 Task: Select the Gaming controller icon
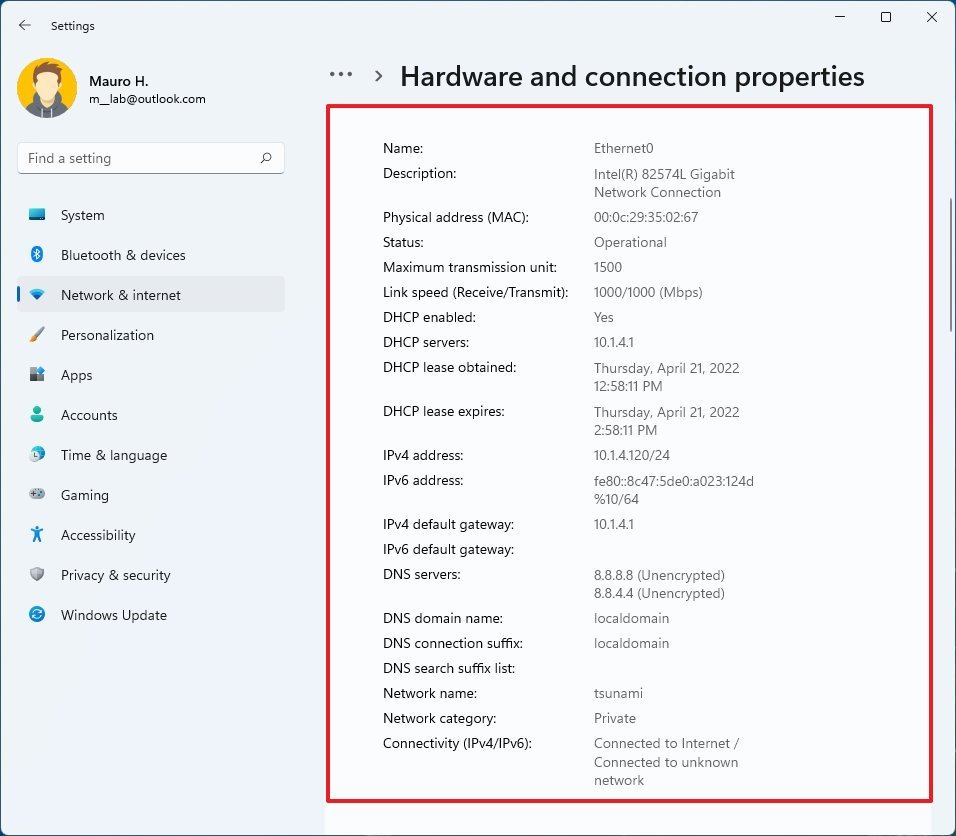pyautogui.click(x=37, y=495)
